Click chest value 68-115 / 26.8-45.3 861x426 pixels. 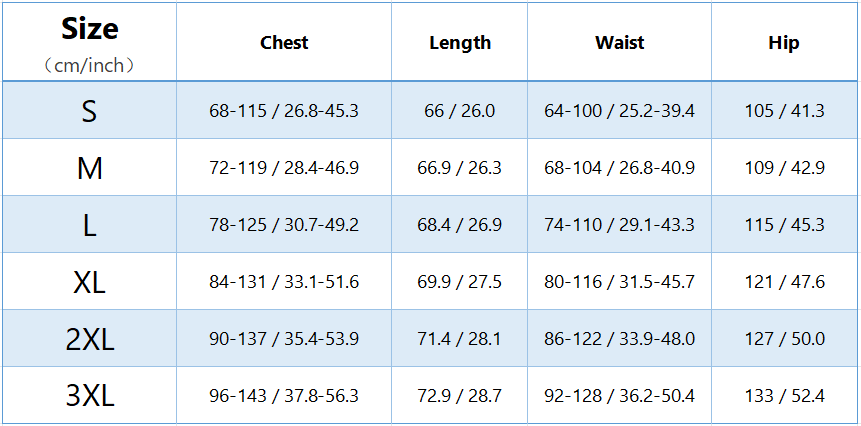click(284, 111)
